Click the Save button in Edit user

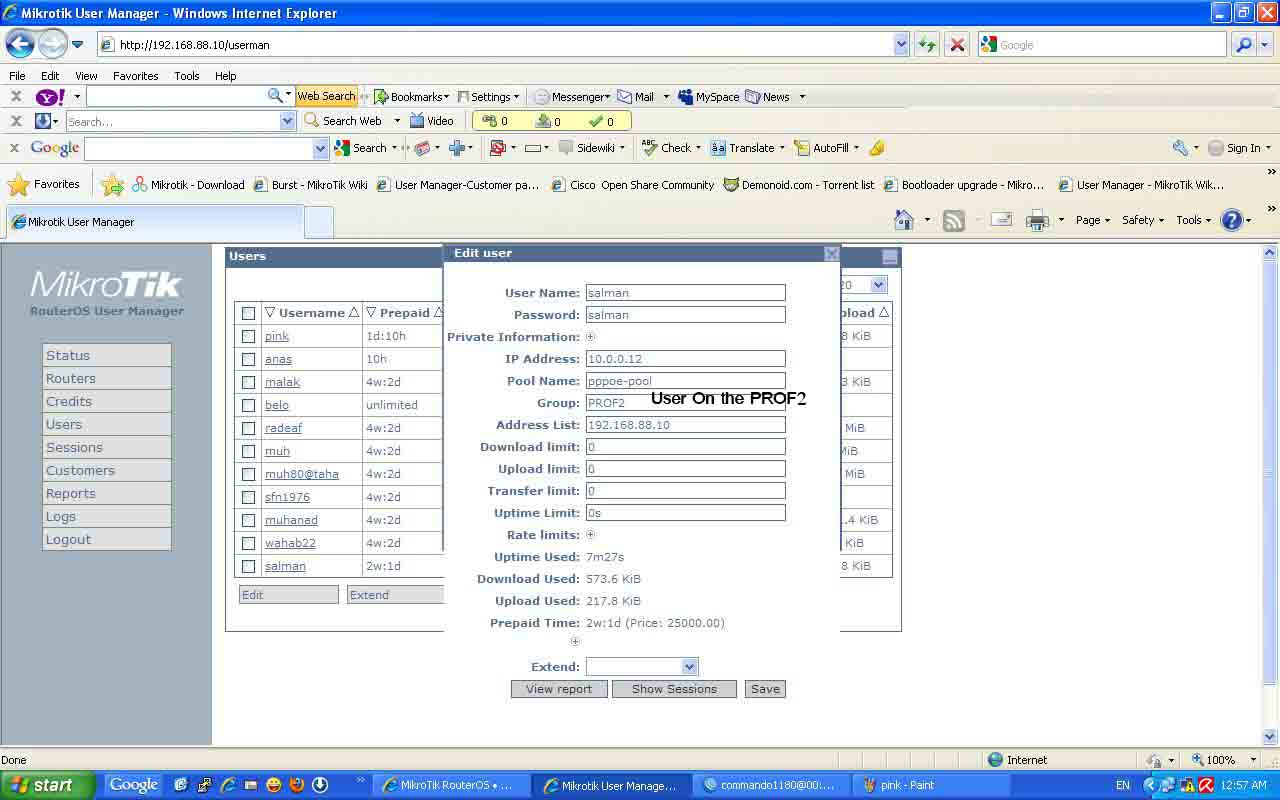[765, 689]
